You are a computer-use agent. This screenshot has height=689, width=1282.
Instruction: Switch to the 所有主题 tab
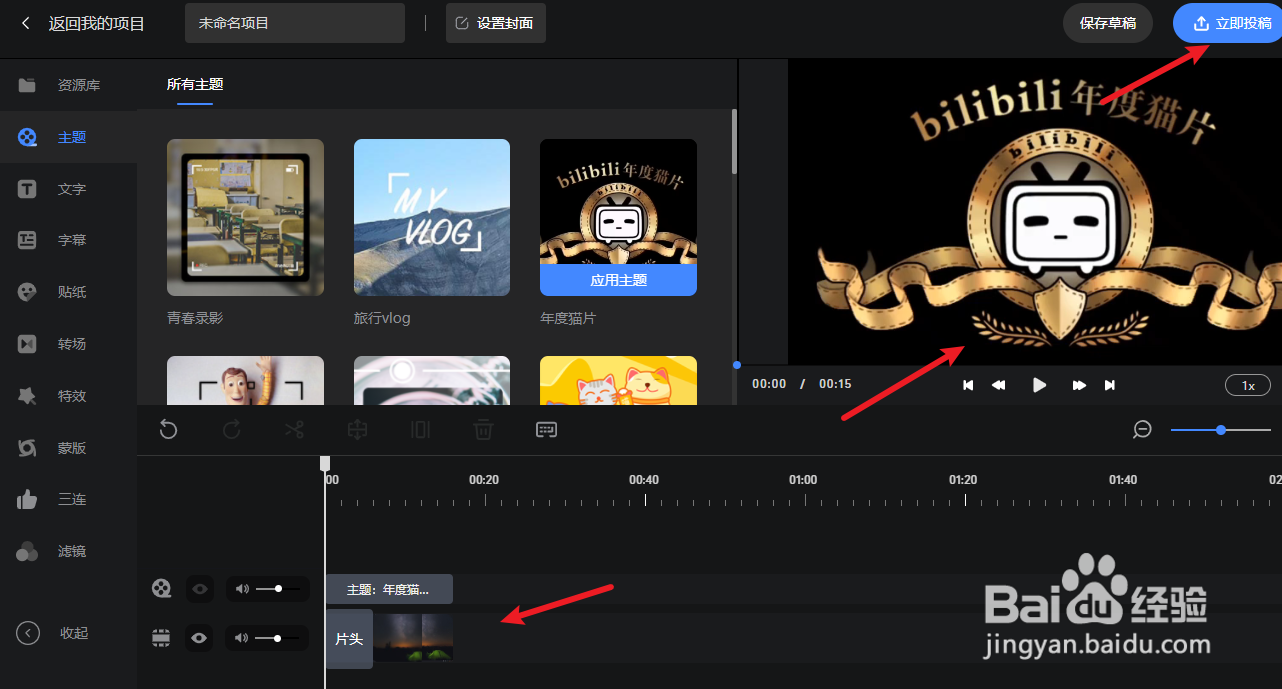[x=195, y=84]
